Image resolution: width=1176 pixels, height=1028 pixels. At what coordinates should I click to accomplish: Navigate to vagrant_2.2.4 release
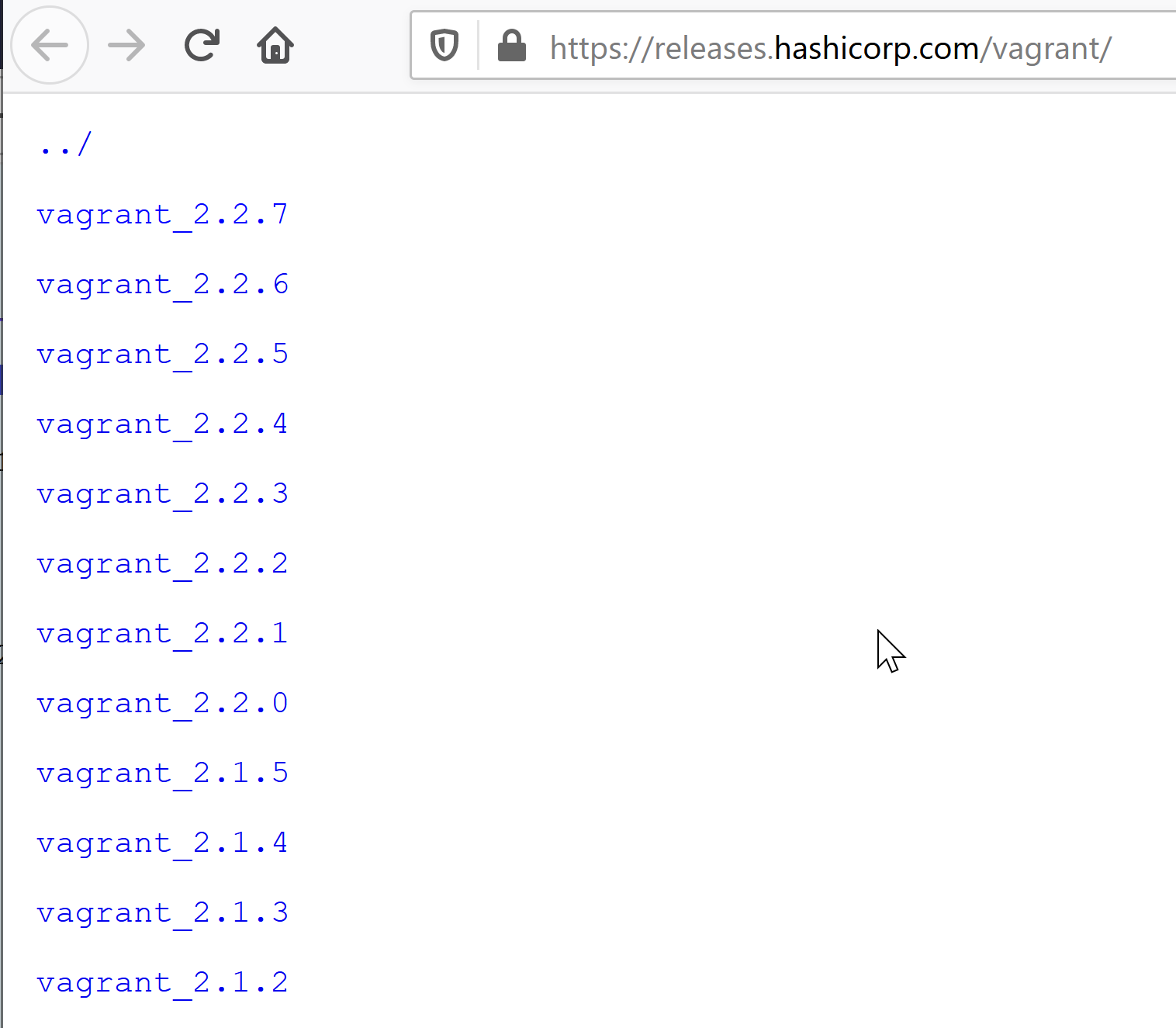pyautogui.click(x=162, y=424)
